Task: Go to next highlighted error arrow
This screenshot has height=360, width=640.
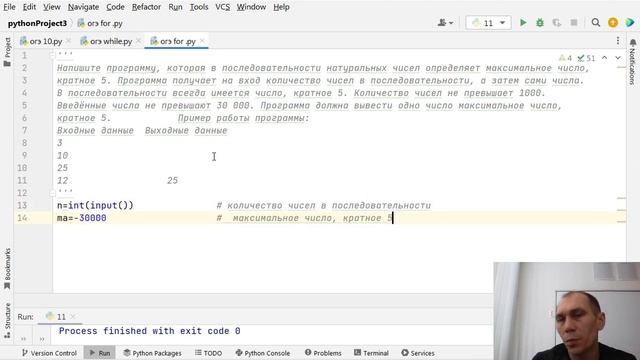Action: pos(618,58)
